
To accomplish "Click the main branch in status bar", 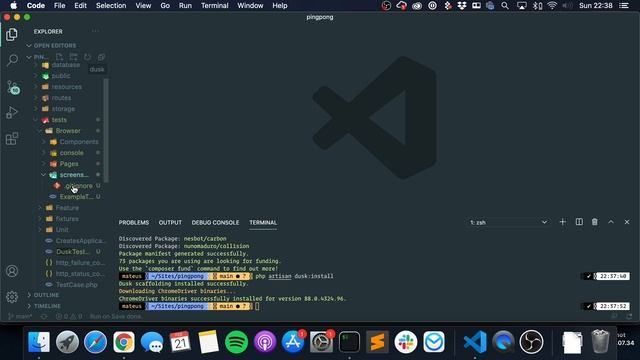I will click(x=20, y=316).
